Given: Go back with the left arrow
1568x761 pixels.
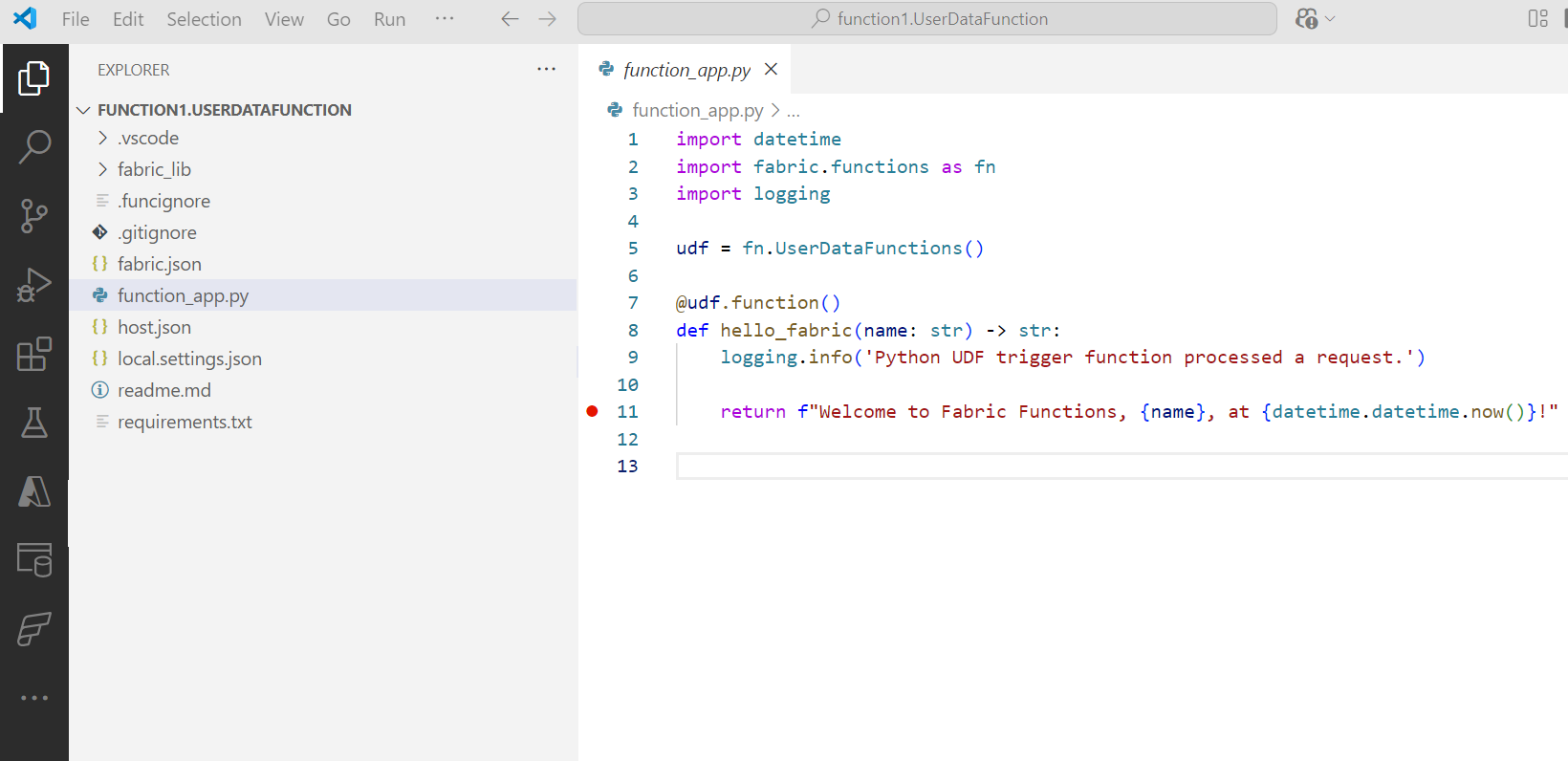Looking at the screenshot, I should pyautogui.click(x=510, y=19).
